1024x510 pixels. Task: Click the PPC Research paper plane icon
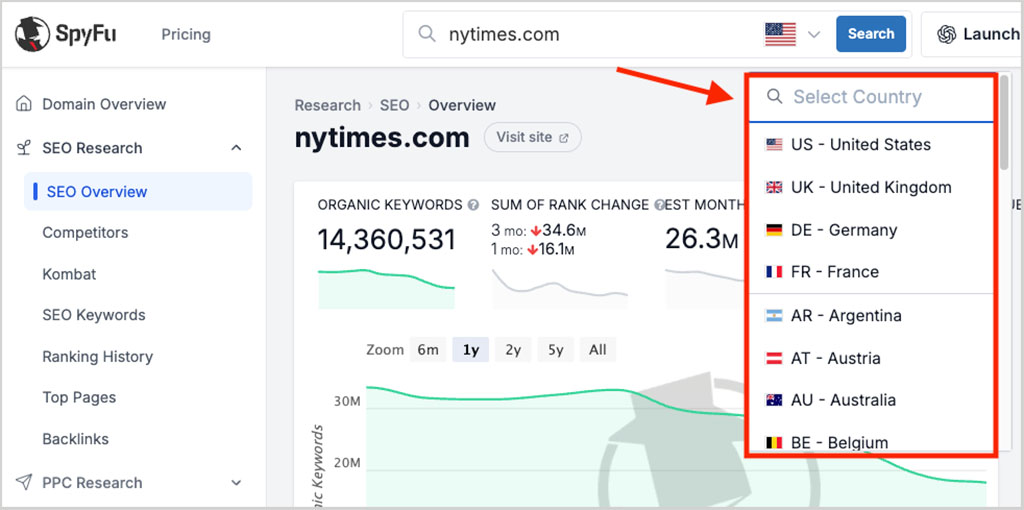tap(24, 483)
